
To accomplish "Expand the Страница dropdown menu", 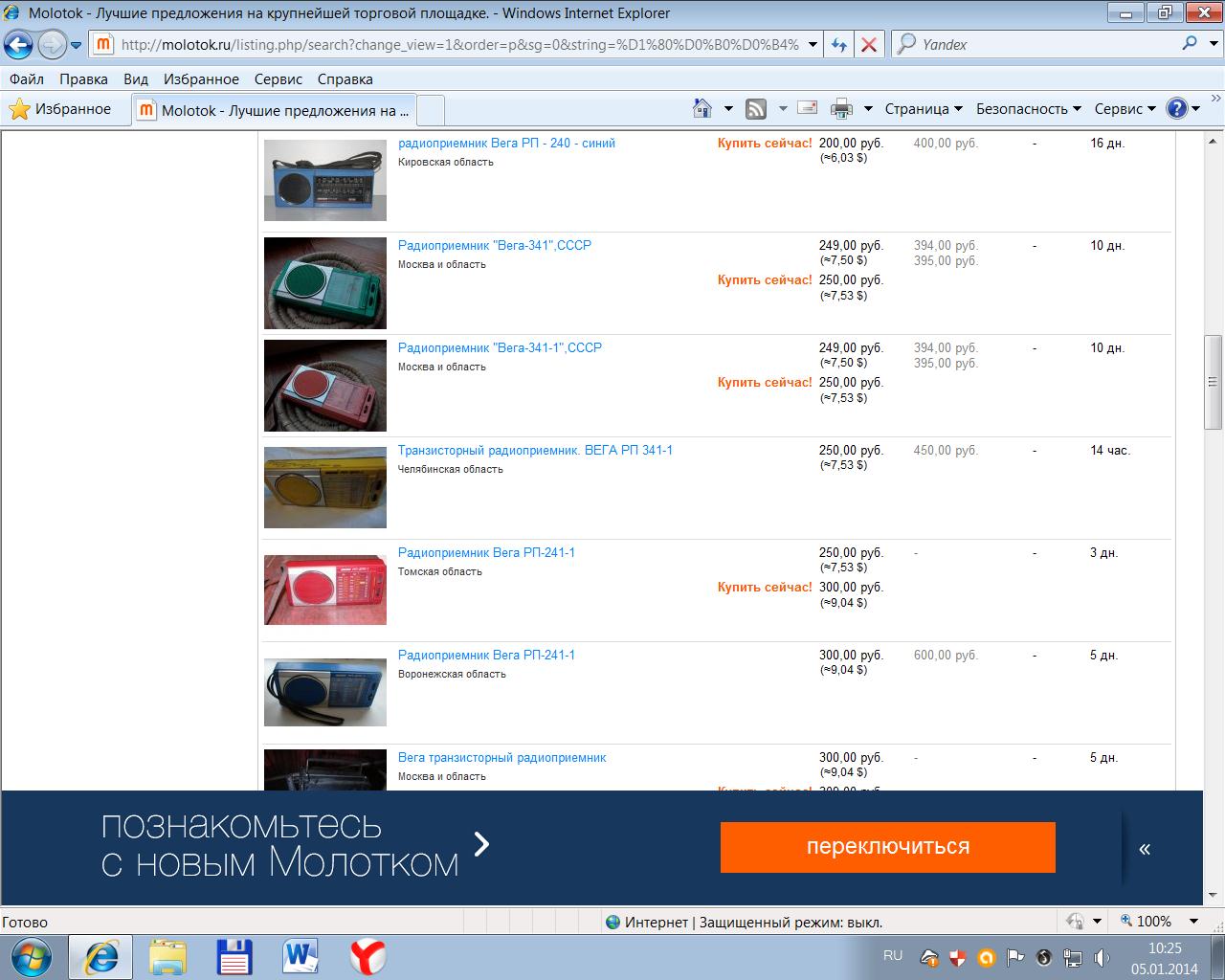I will point(923,109).
